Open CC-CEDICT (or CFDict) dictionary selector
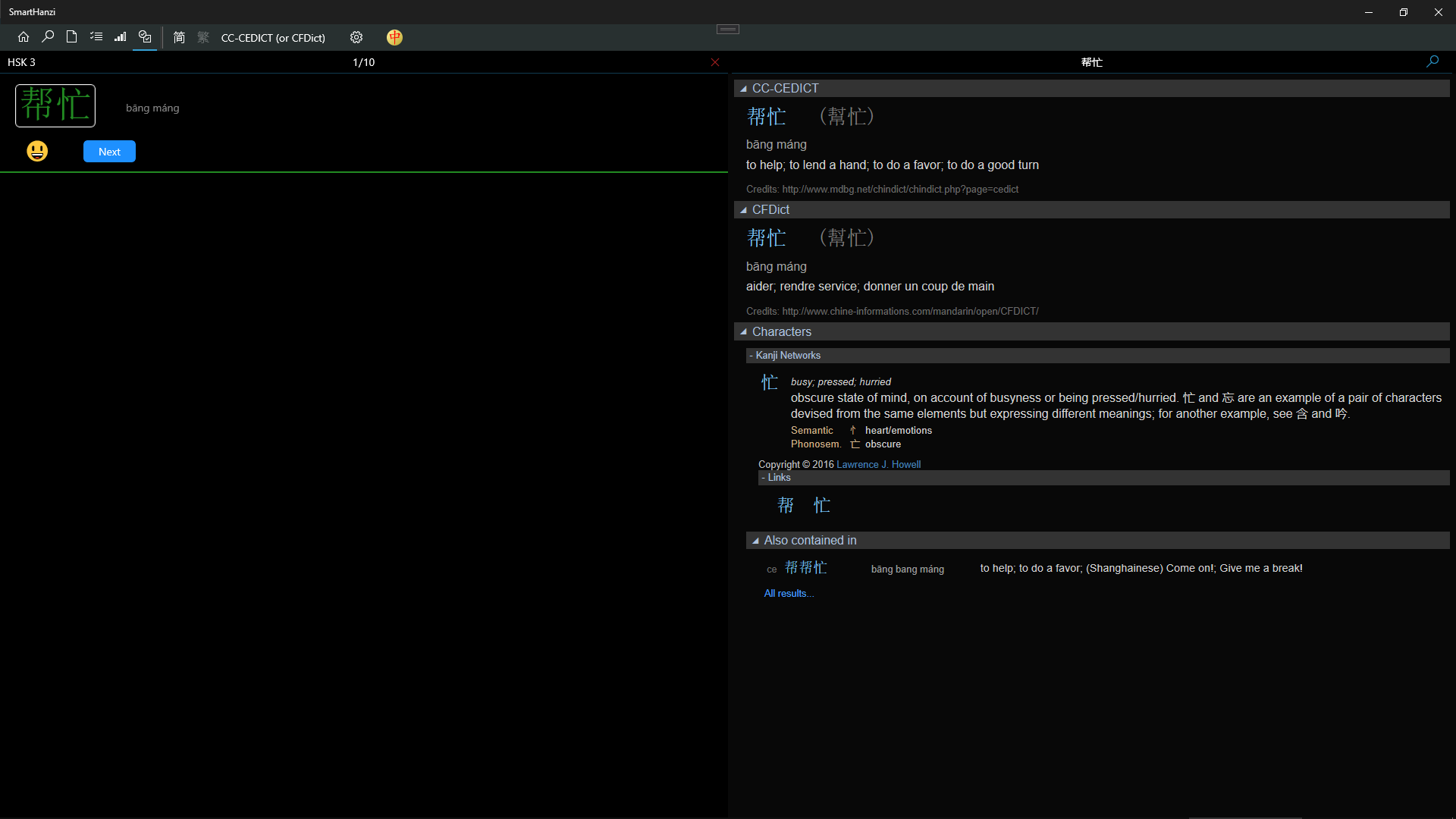Viewport: 1456px width, 819px height. pos(273,38)
